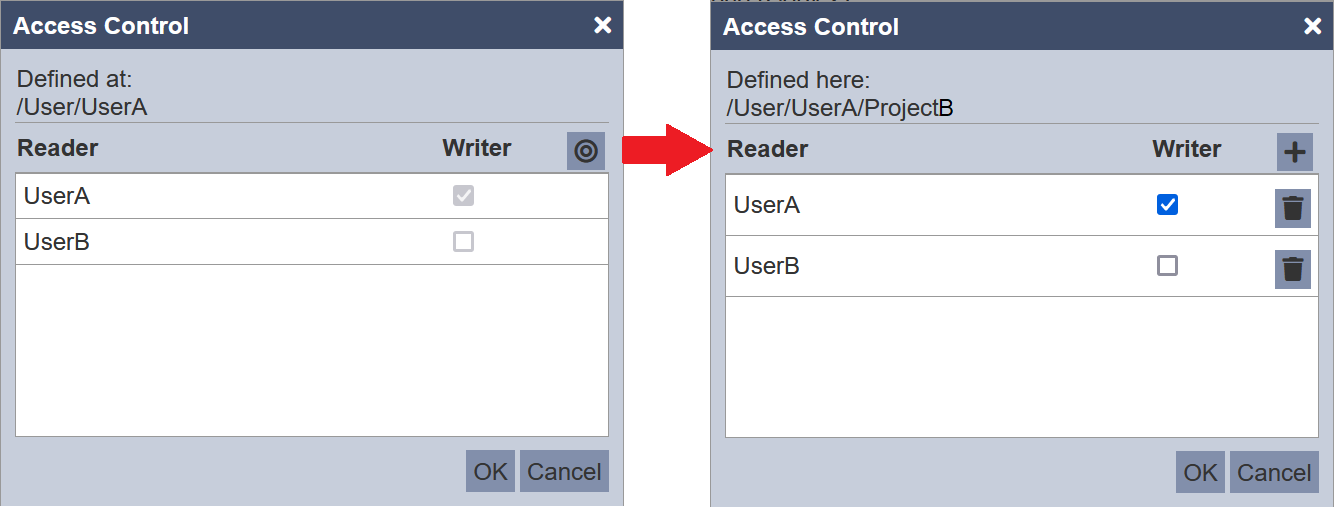Select UserA row in ProjectB reader list

click(x=1022, y=205)
